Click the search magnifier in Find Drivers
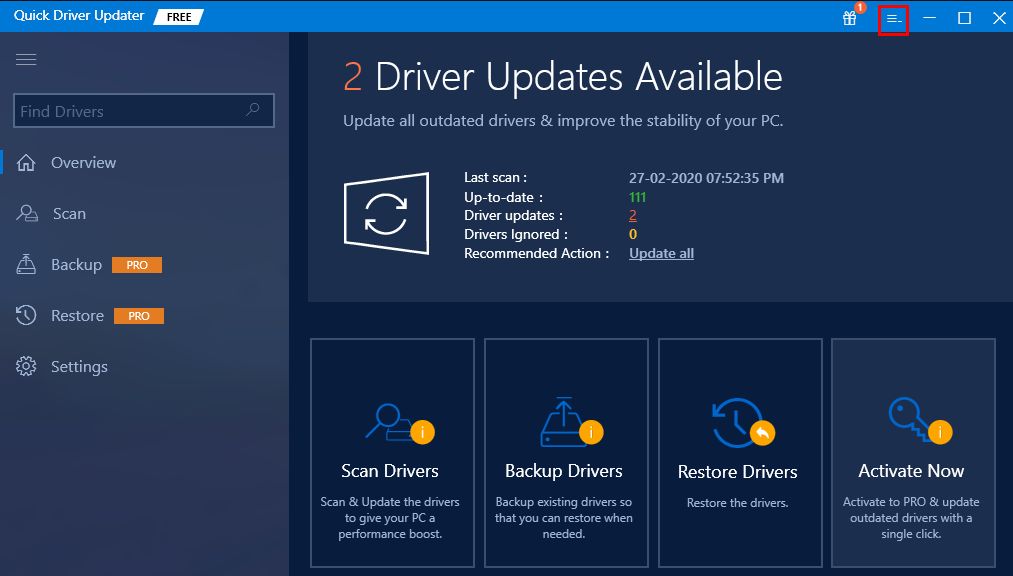Screen dimensions: 1013x576 (253, 110)
